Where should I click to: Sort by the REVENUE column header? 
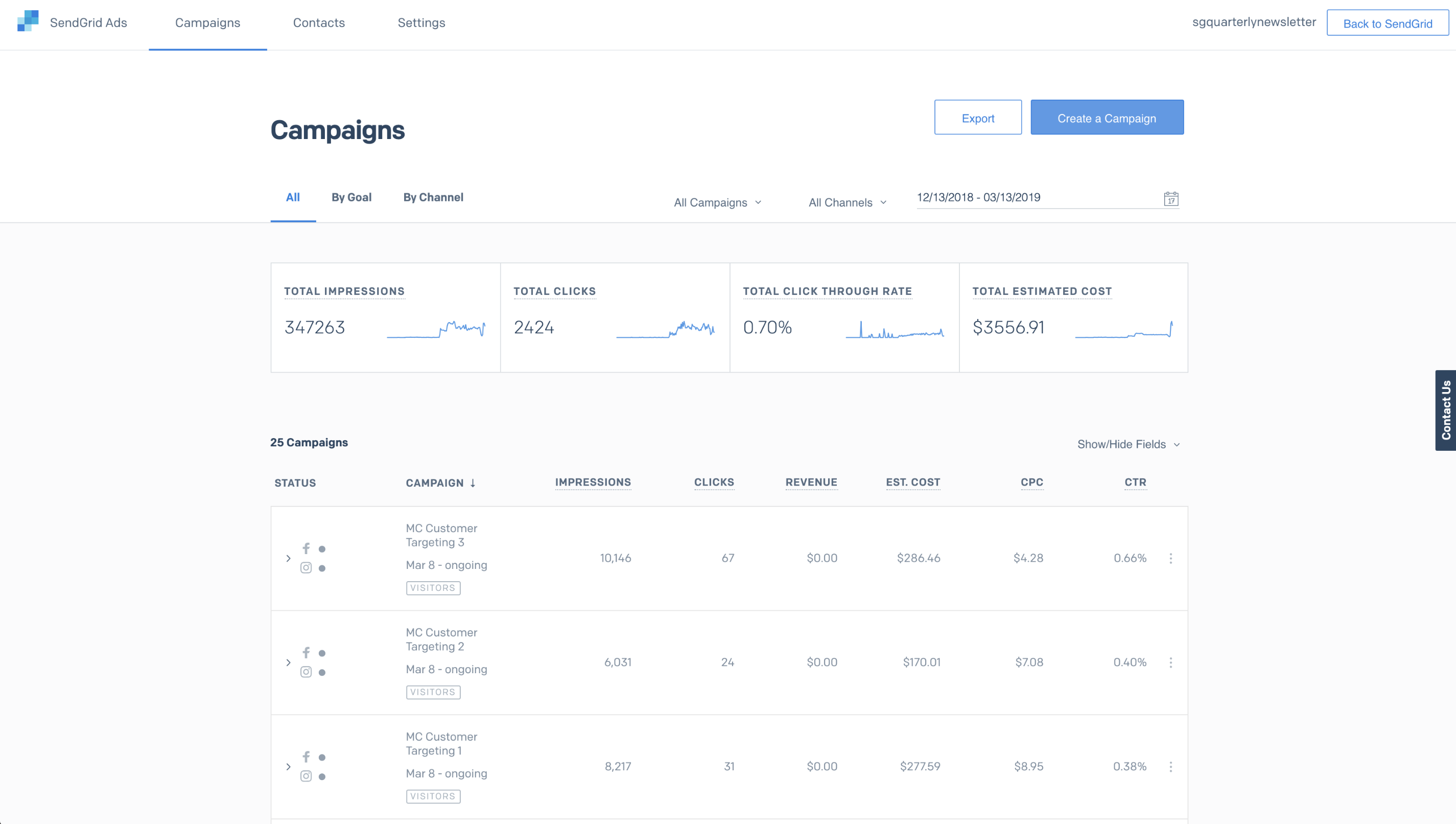tap(811, 482)
